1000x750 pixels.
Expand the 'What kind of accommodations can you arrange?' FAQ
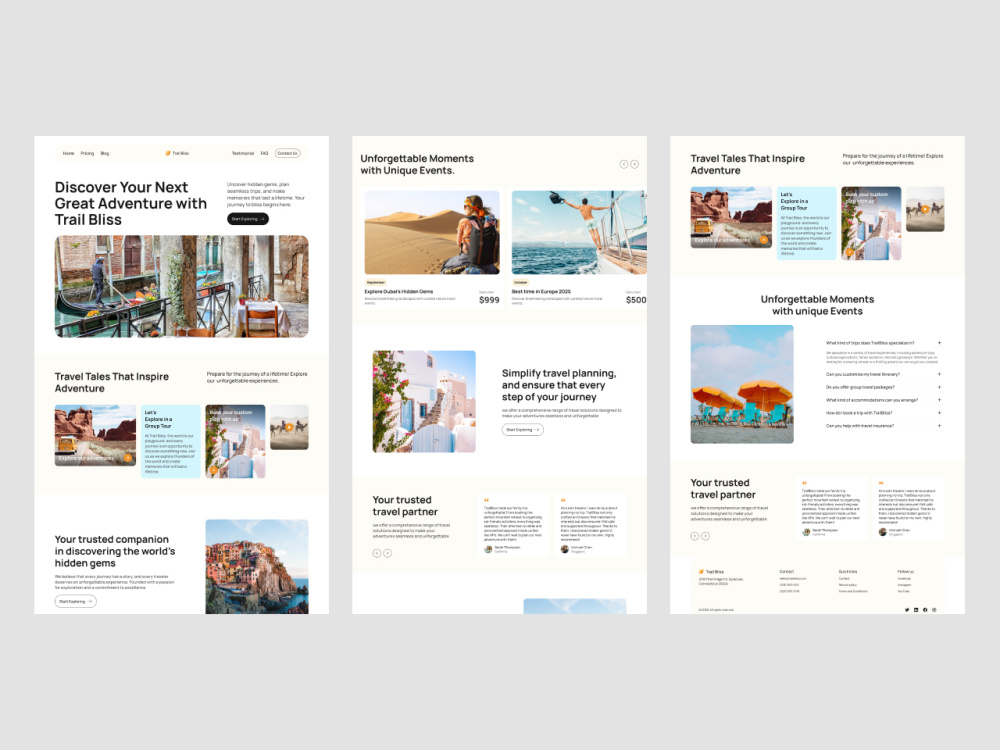[x=883, y=400]
